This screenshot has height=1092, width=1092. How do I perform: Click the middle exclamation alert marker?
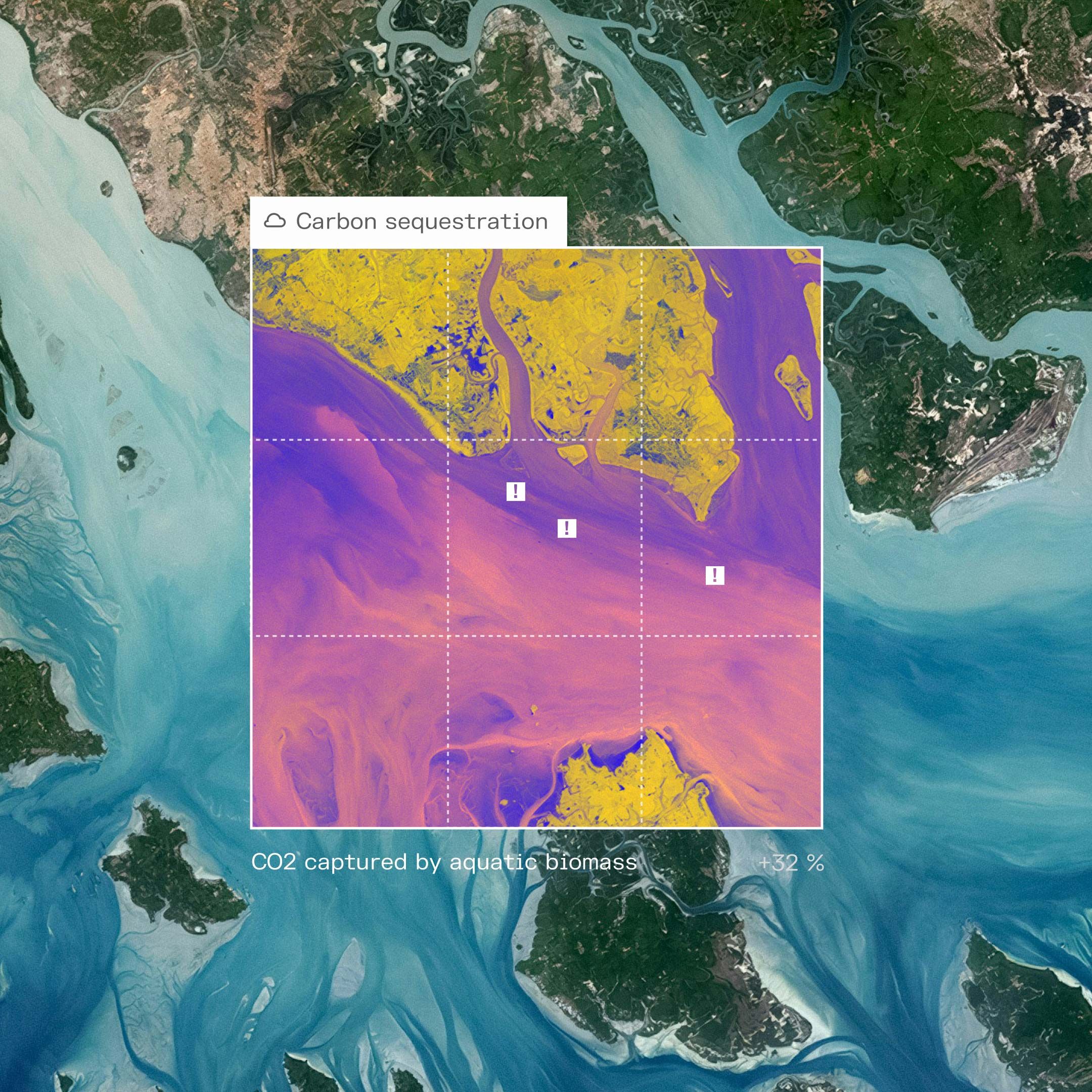click(x=567, y=528)
